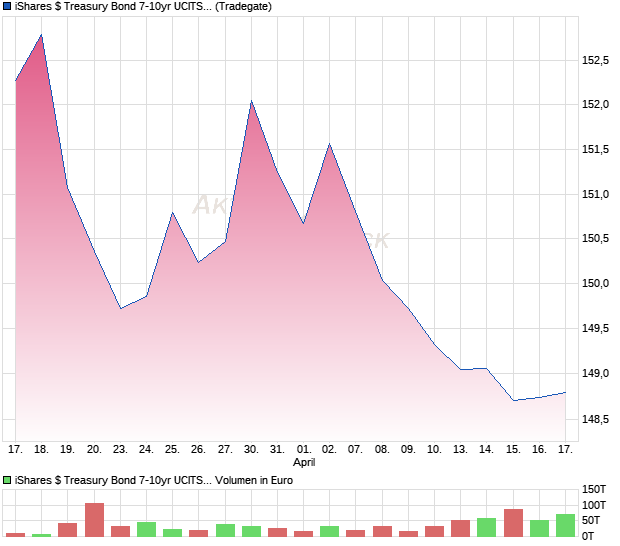Screen dimensions: 620x546
Task: Click the 31. date label on the x-axis
Action: click(277, 450)
